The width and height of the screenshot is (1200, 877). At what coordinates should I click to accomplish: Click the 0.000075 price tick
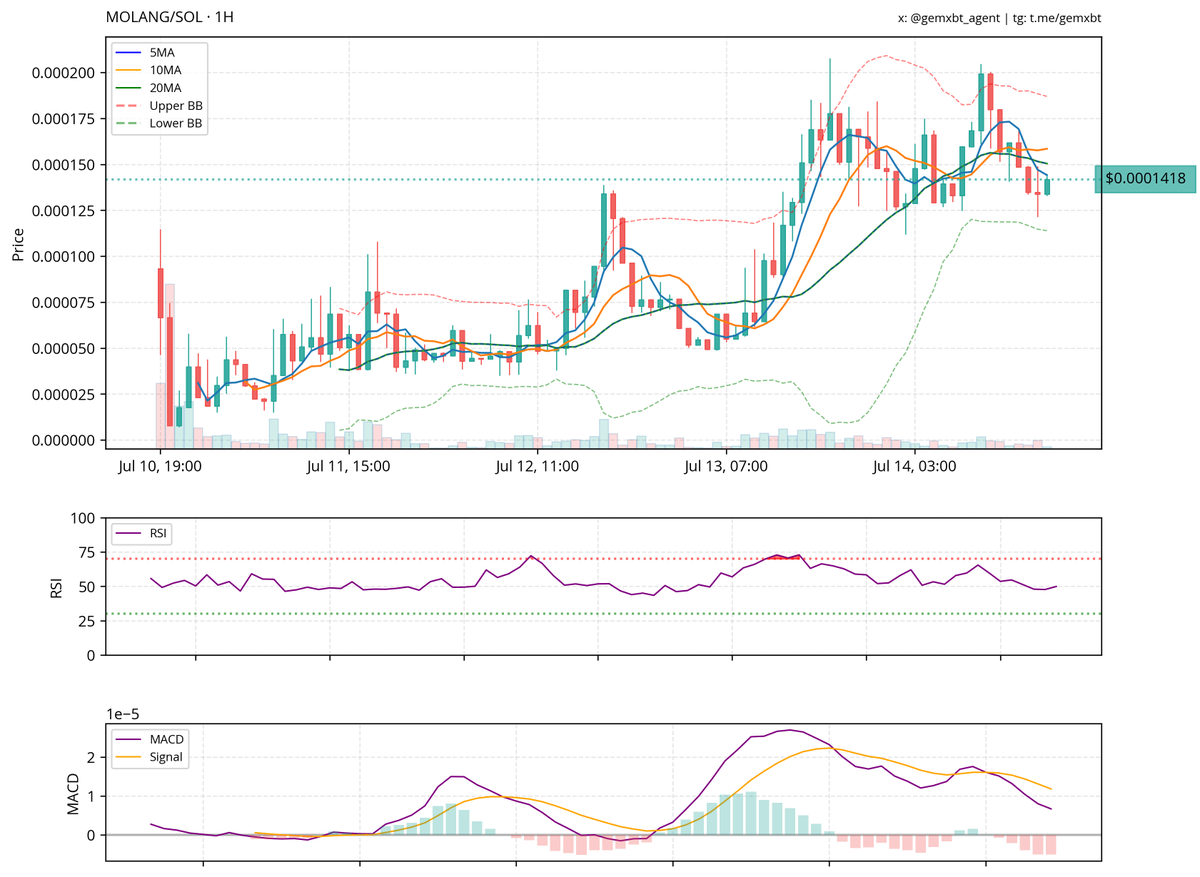[63, 303]
